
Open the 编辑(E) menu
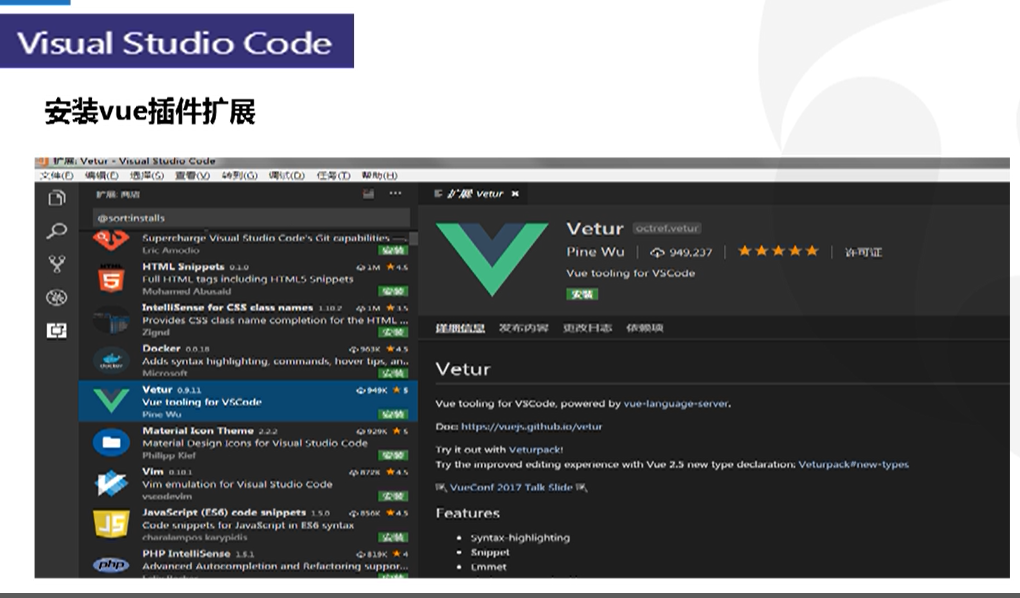click(101, 176)
